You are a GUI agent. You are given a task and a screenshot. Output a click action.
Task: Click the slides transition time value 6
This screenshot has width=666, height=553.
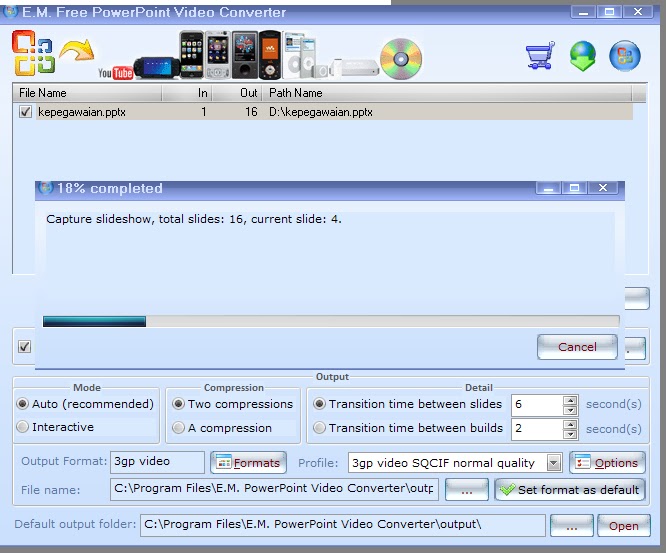click(x=537, y=405)
